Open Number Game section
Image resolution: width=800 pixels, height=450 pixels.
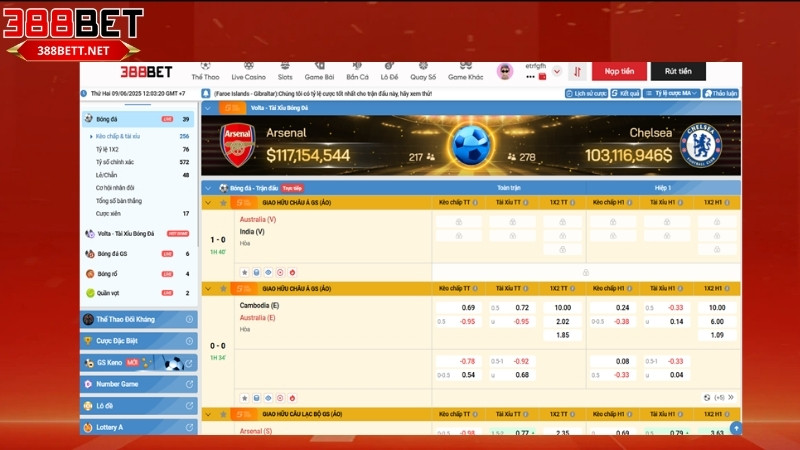(x=139, y=384)
